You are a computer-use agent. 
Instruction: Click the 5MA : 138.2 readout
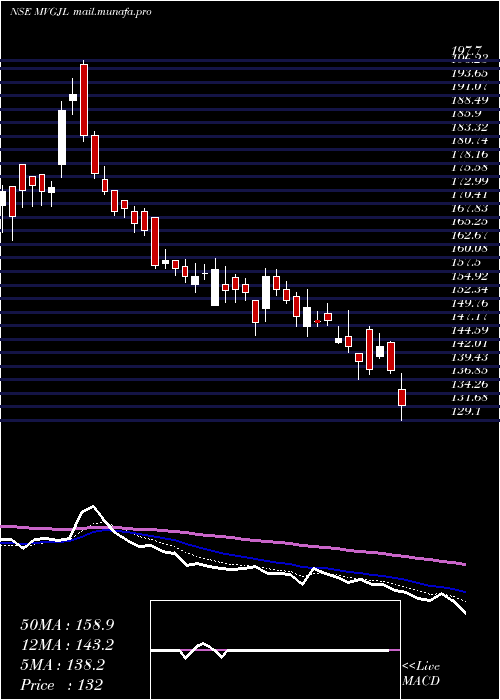pyautogui.click(x=62, y=665)
